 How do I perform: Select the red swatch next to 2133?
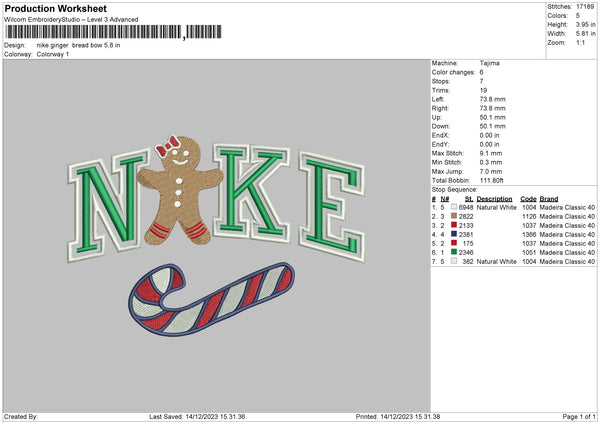pyautogui.click(x=454, y=225)
